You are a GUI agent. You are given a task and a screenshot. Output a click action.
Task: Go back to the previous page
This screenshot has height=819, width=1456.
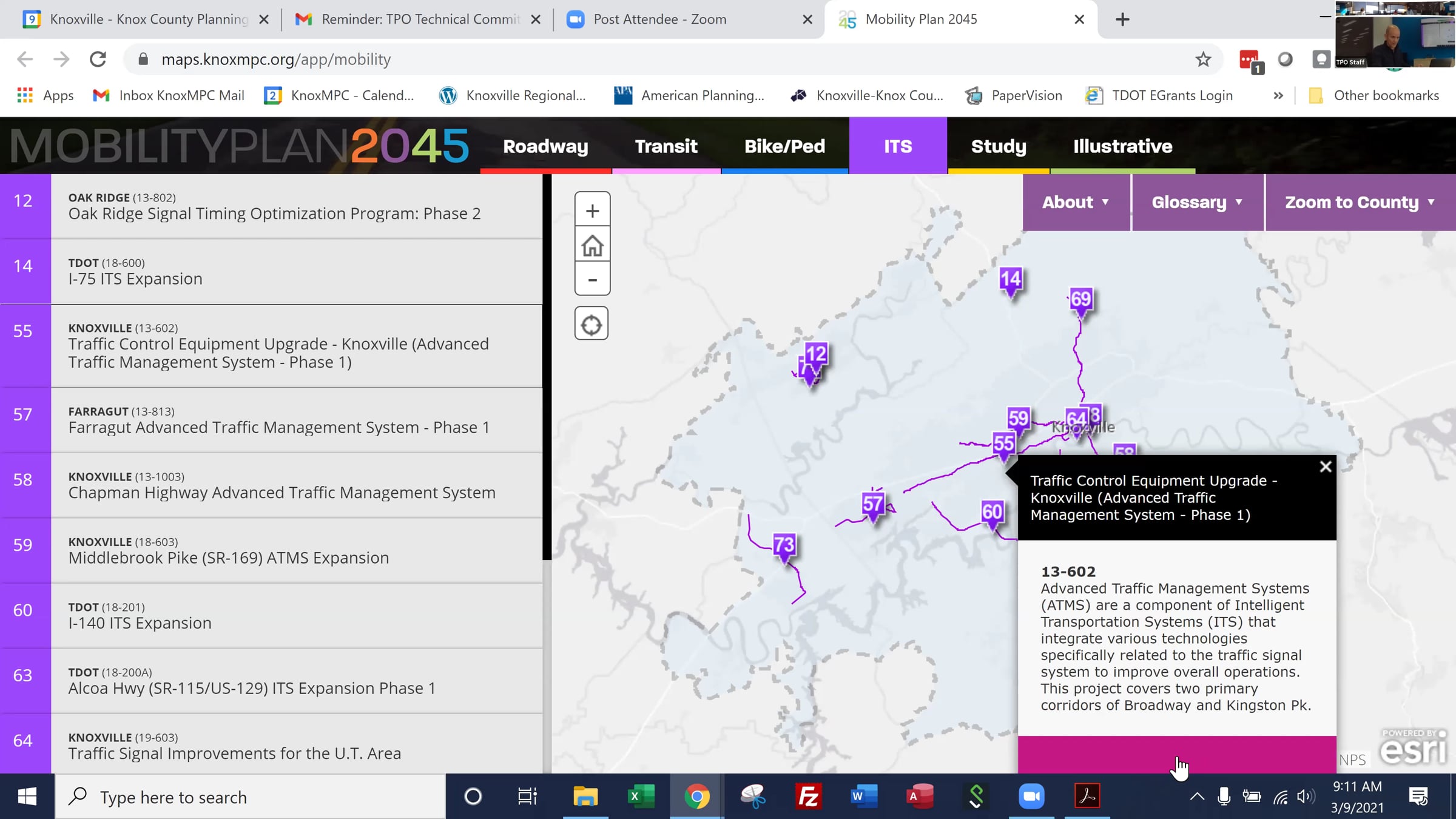coord(25,59)
